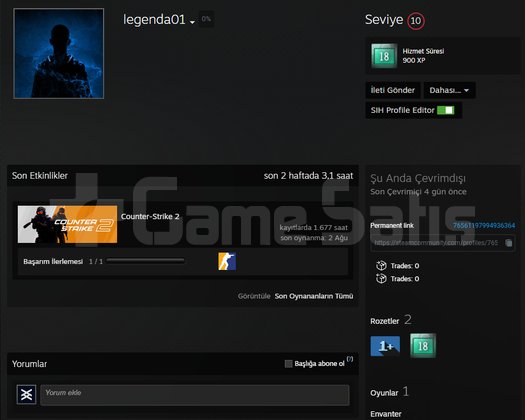Check the Başlığa abone ol checkbox
Screen dimensions: 525x420
[288, 364]
